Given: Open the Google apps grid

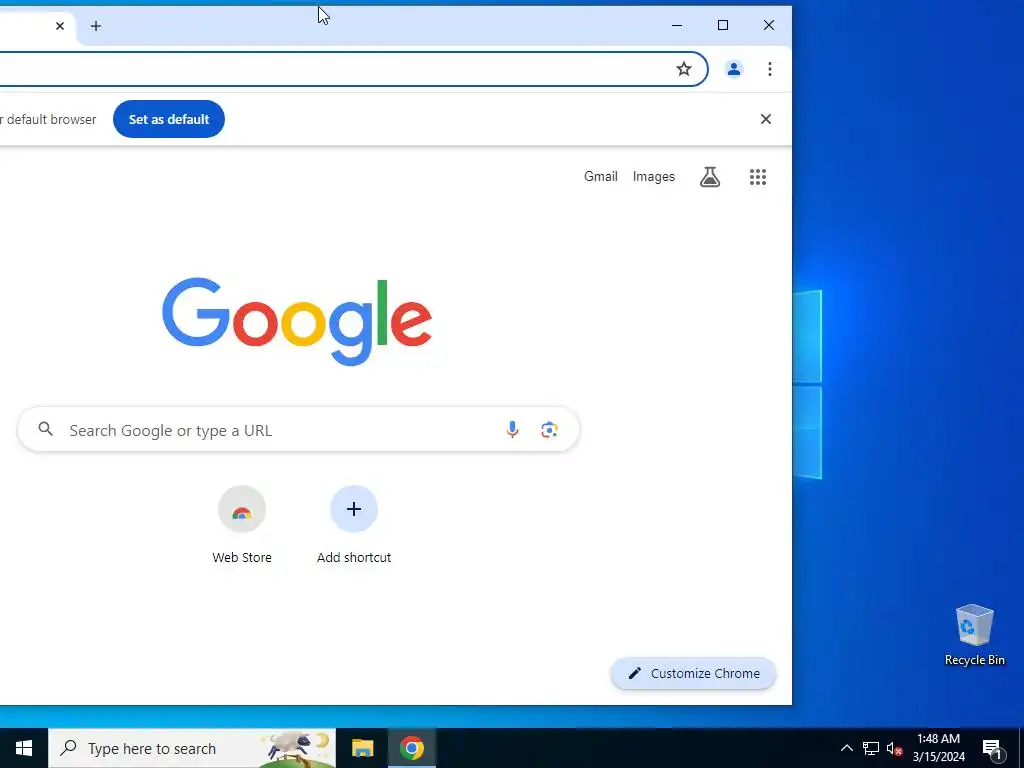Looking at the screenshot, I should pyautogui.click(x=758, y=176).
